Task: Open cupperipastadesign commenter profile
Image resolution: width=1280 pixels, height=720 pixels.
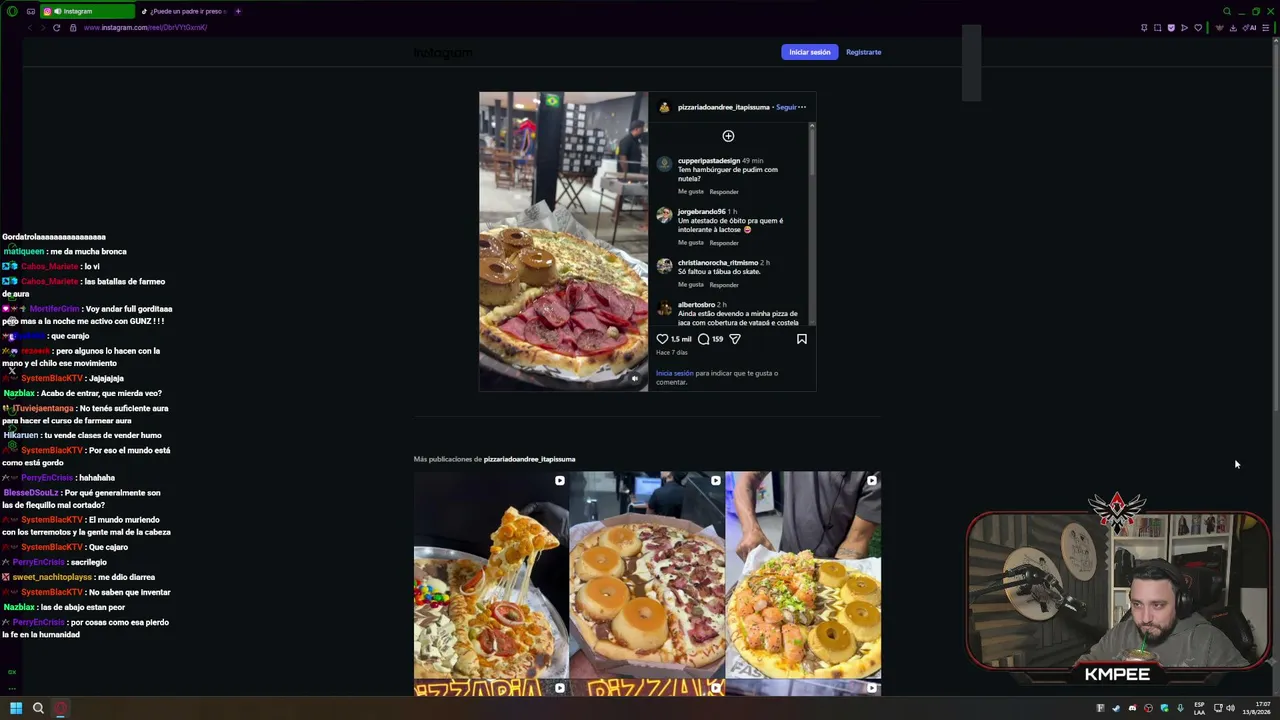Action: tap(708, 161)
